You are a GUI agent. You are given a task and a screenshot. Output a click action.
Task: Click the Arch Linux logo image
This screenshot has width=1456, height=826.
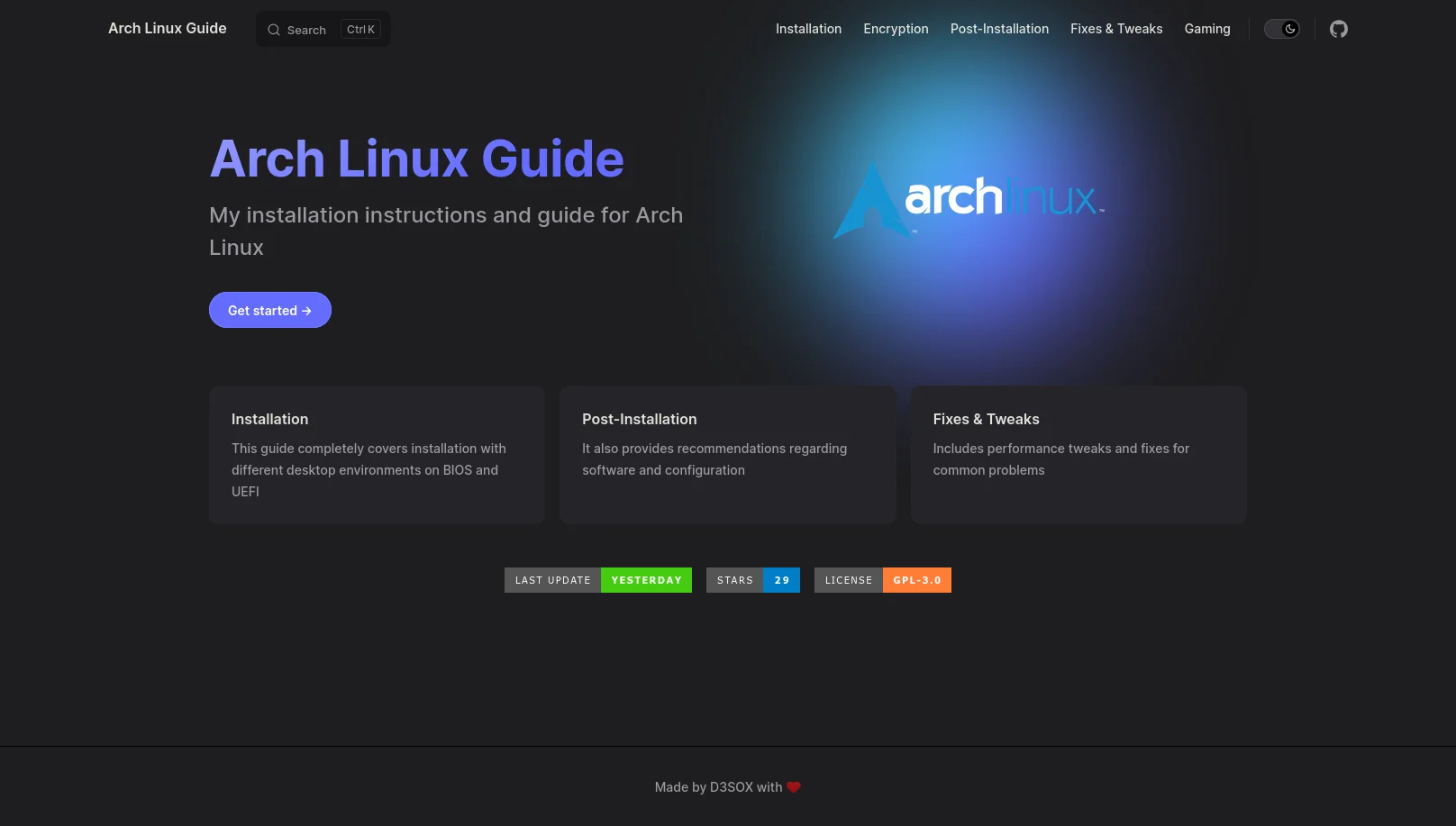click(x=969, y=201)
